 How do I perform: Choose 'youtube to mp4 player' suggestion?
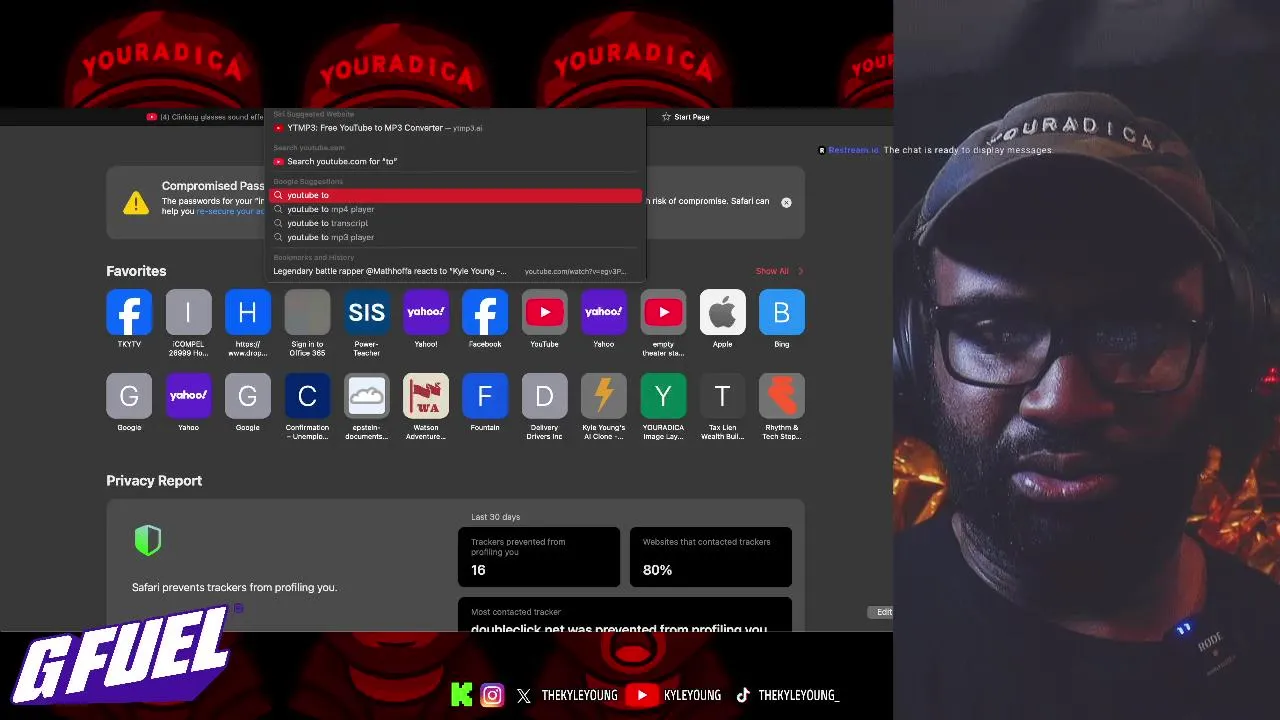pyautogui.click(x=455, y=209)
